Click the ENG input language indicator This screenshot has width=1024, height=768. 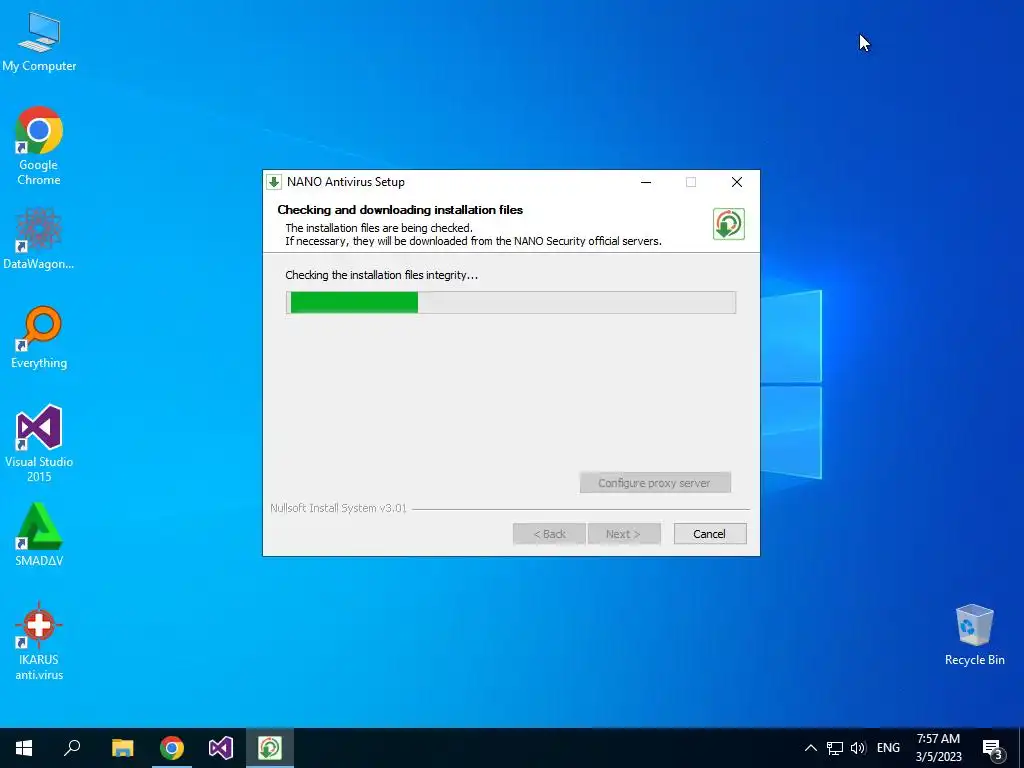click(888, 748)
